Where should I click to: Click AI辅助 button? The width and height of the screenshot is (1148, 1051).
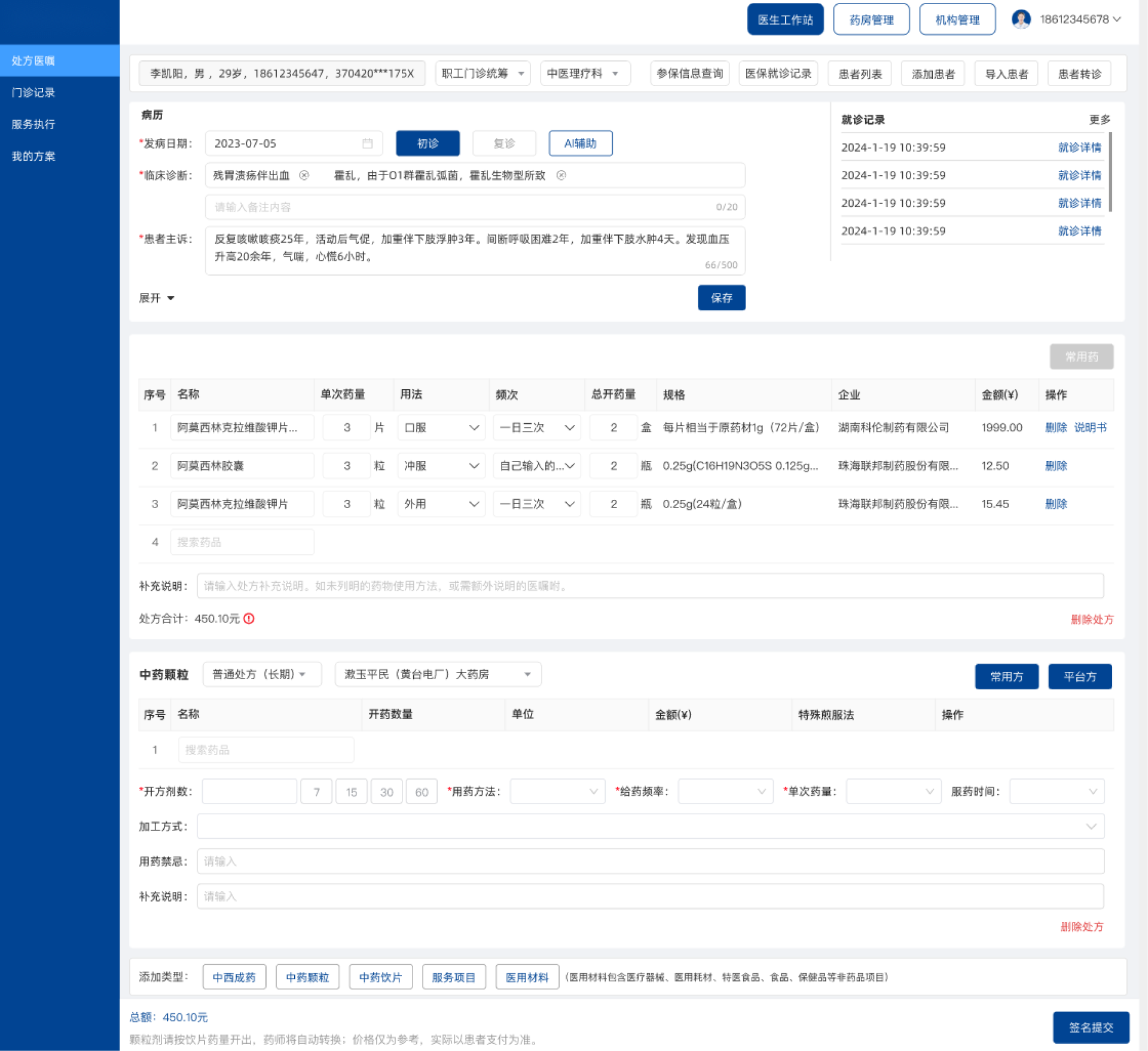[x=580, y=143]
